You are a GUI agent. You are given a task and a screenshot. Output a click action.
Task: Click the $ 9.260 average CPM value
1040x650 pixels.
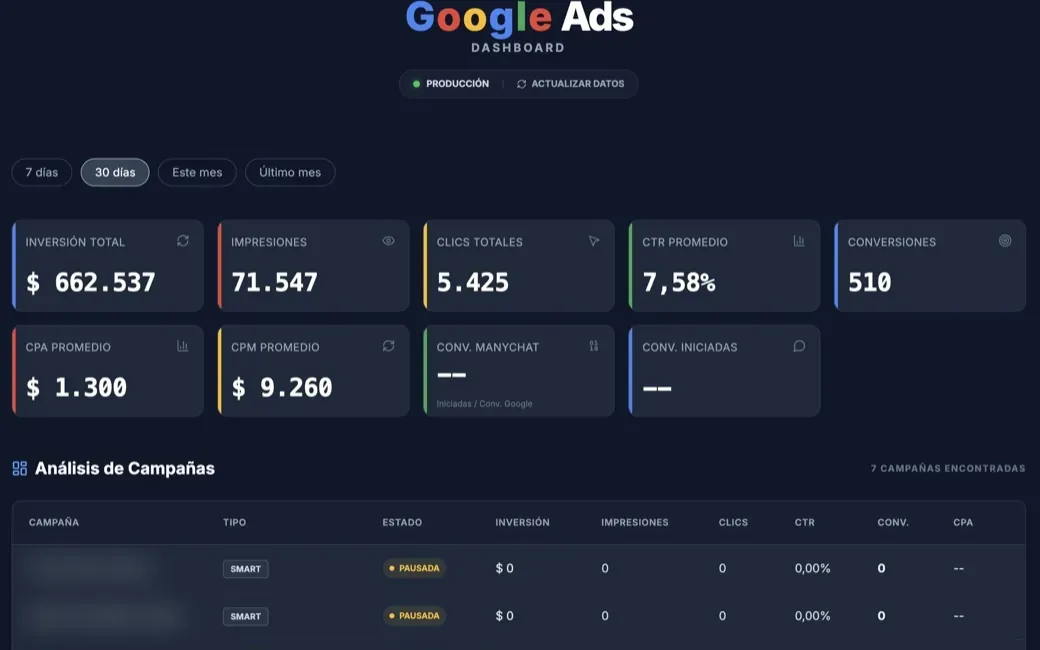[282, 387]
